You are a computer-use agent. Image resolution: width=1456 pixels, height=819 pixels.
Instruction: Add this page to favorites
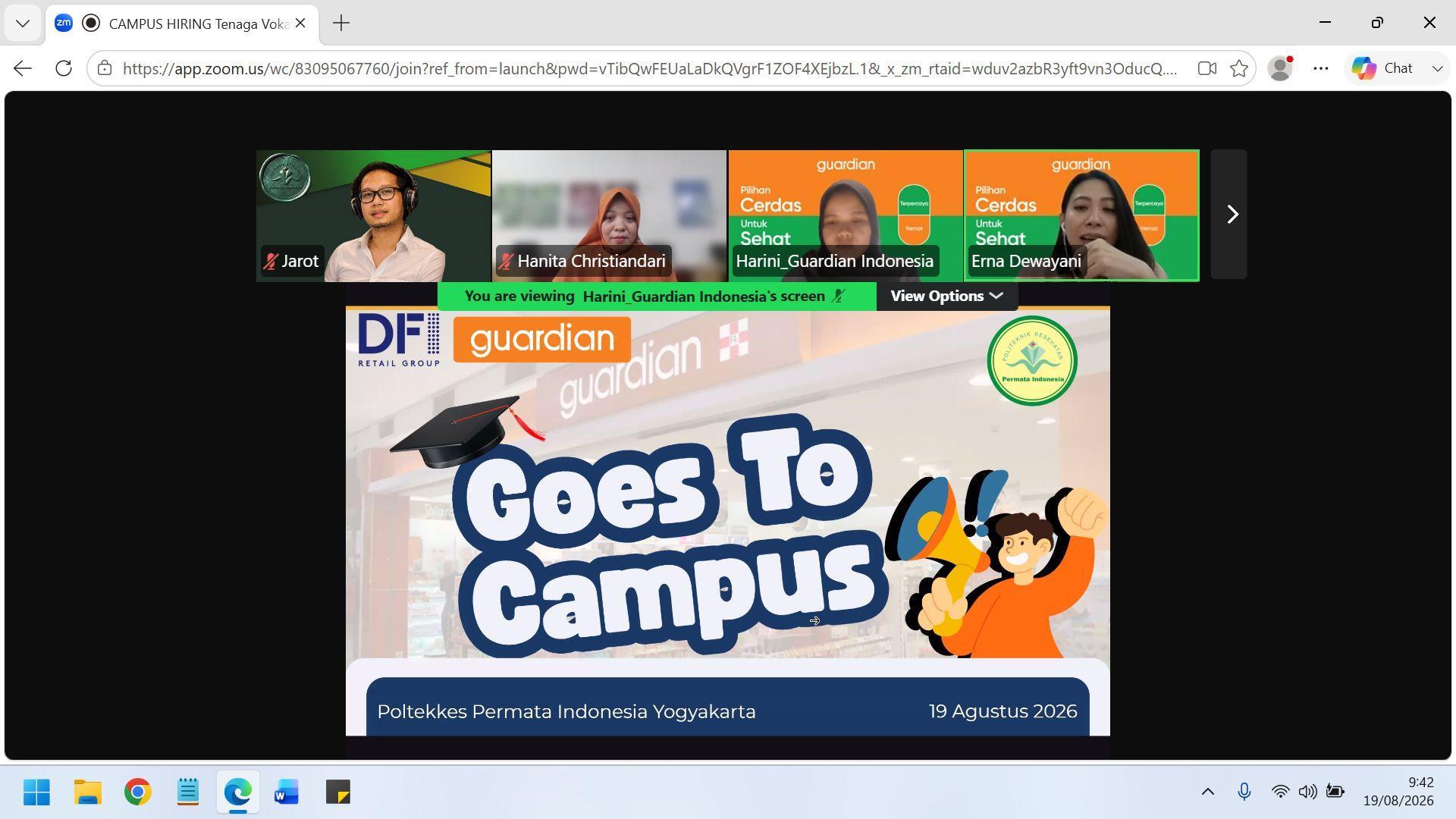tap(1239, 68)
